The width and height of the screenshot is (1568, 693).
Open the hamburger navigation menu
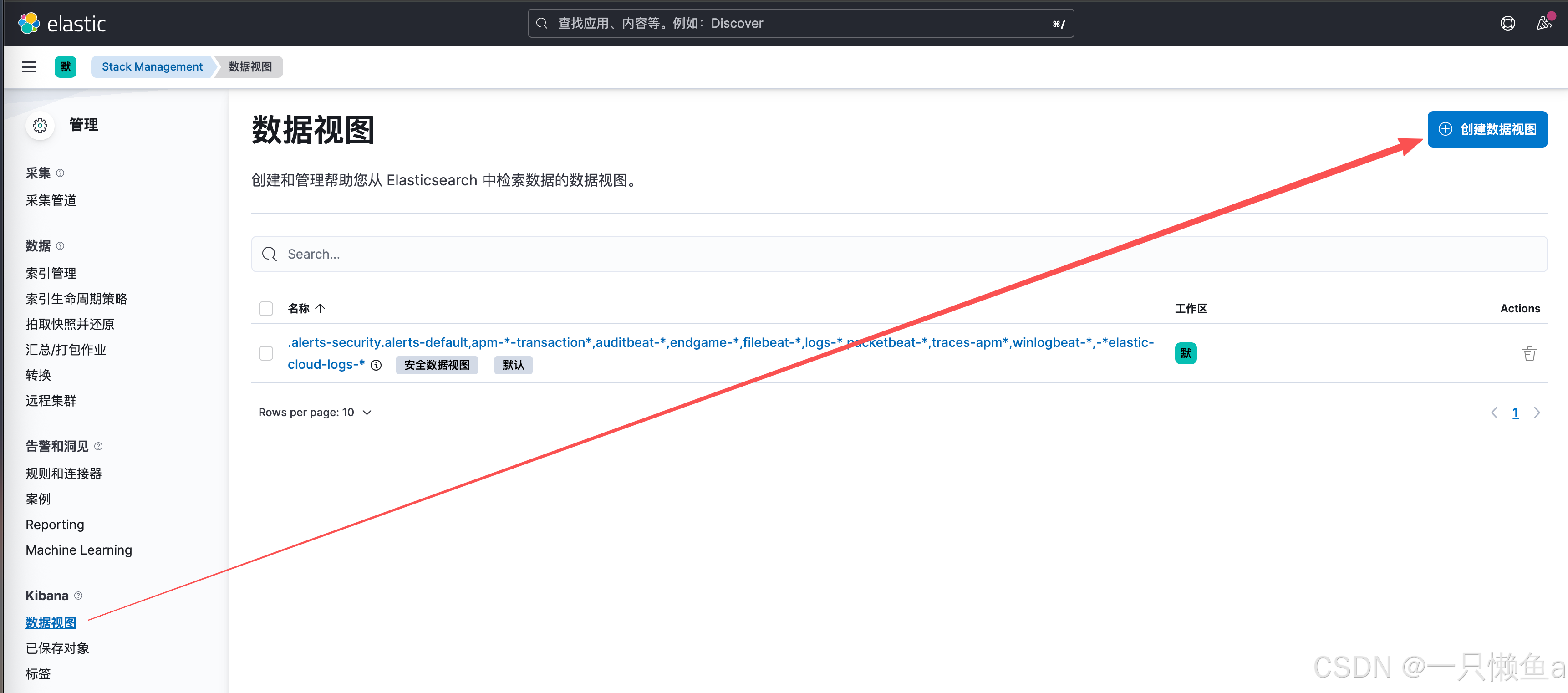29,67
